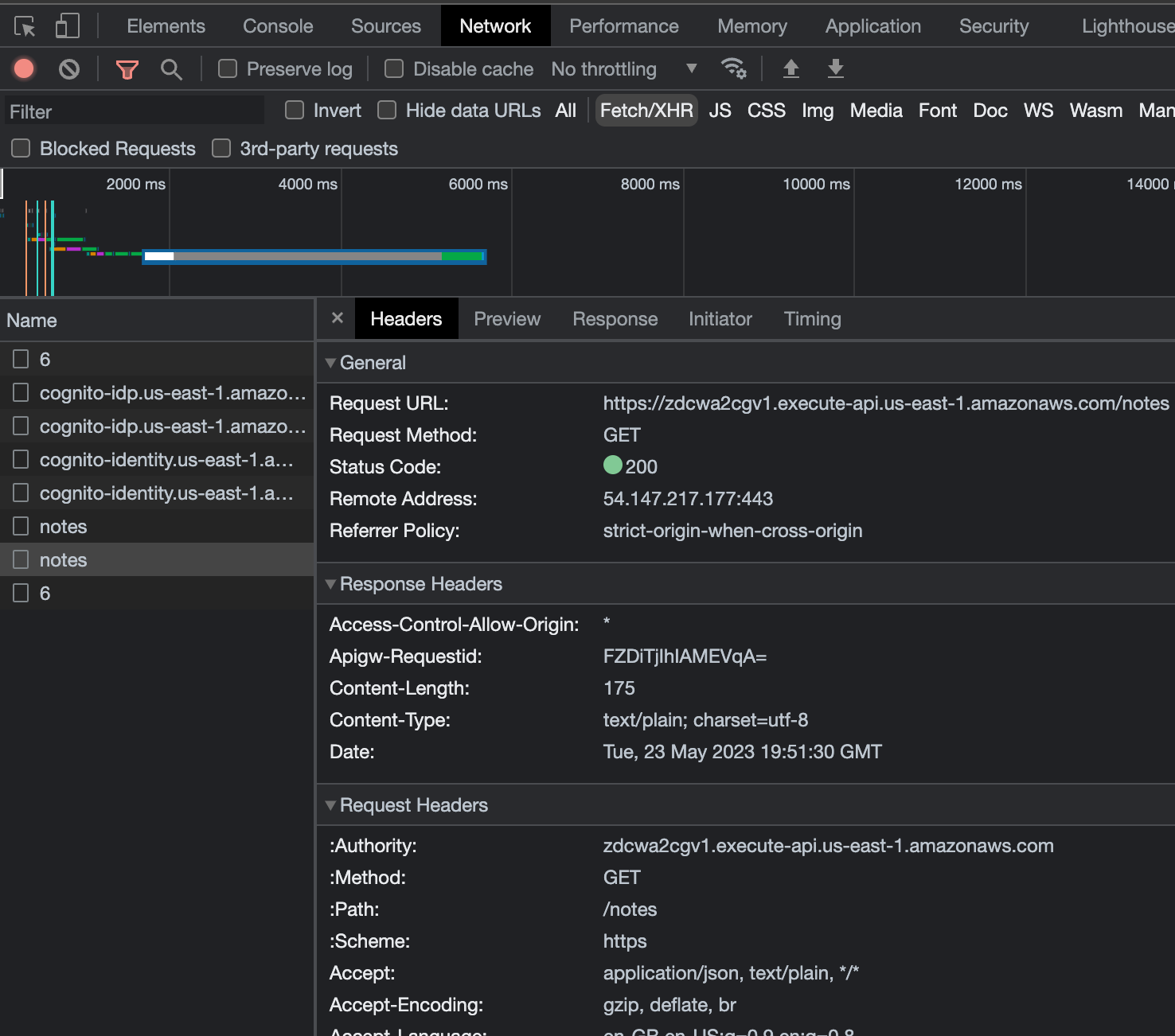Viewport: 1175px width, 1036px height.
Task: Open the Response tab for the request
Action: click(614, 318)
